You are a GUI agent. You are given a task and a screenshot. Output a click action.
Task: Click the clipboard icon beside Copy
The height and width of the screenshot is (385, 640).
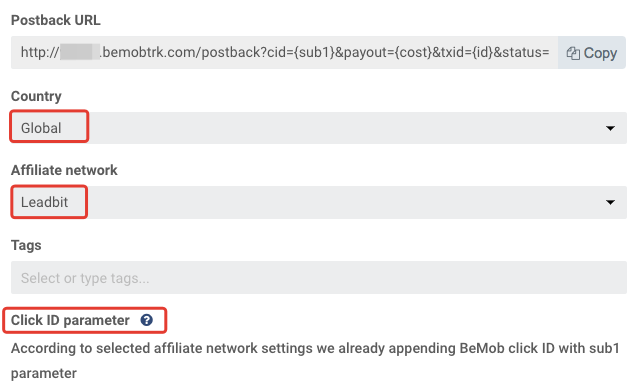point(573,53)
